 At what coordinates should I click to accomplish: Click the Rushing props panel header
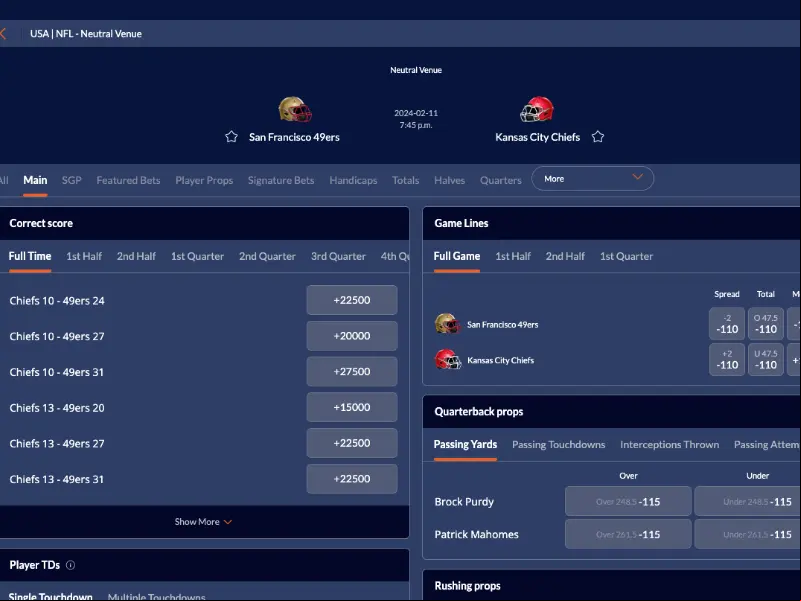[x=611, y=586]
